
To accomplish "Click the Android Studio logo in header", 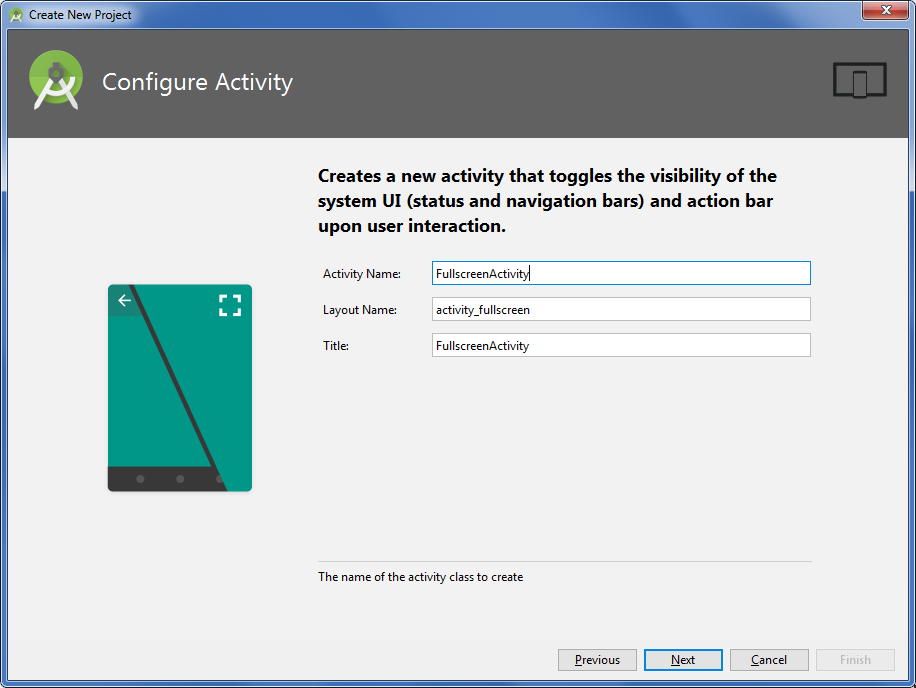I will coord(56,80).
